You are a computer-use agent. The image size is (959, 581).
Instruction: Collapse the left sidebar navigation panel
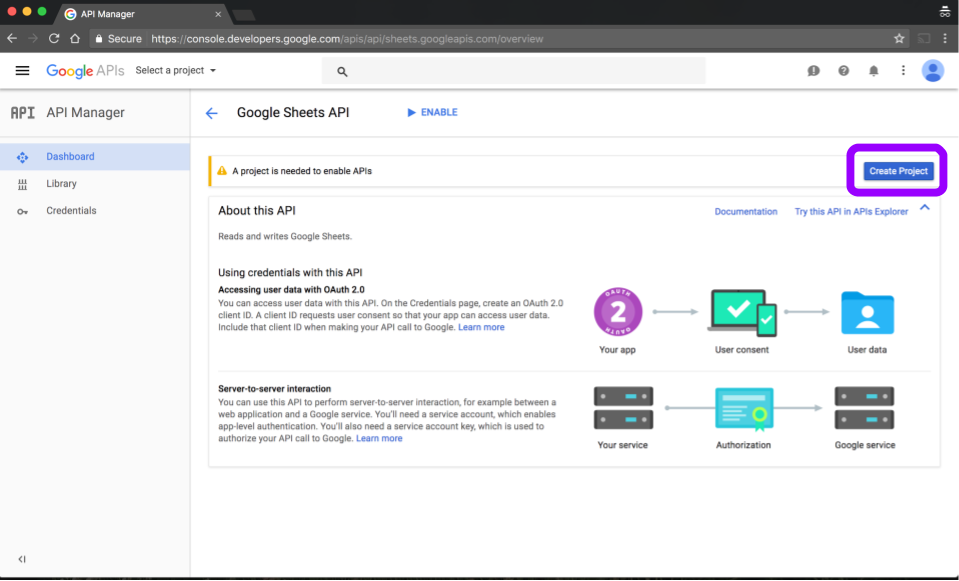pos(22,559)
